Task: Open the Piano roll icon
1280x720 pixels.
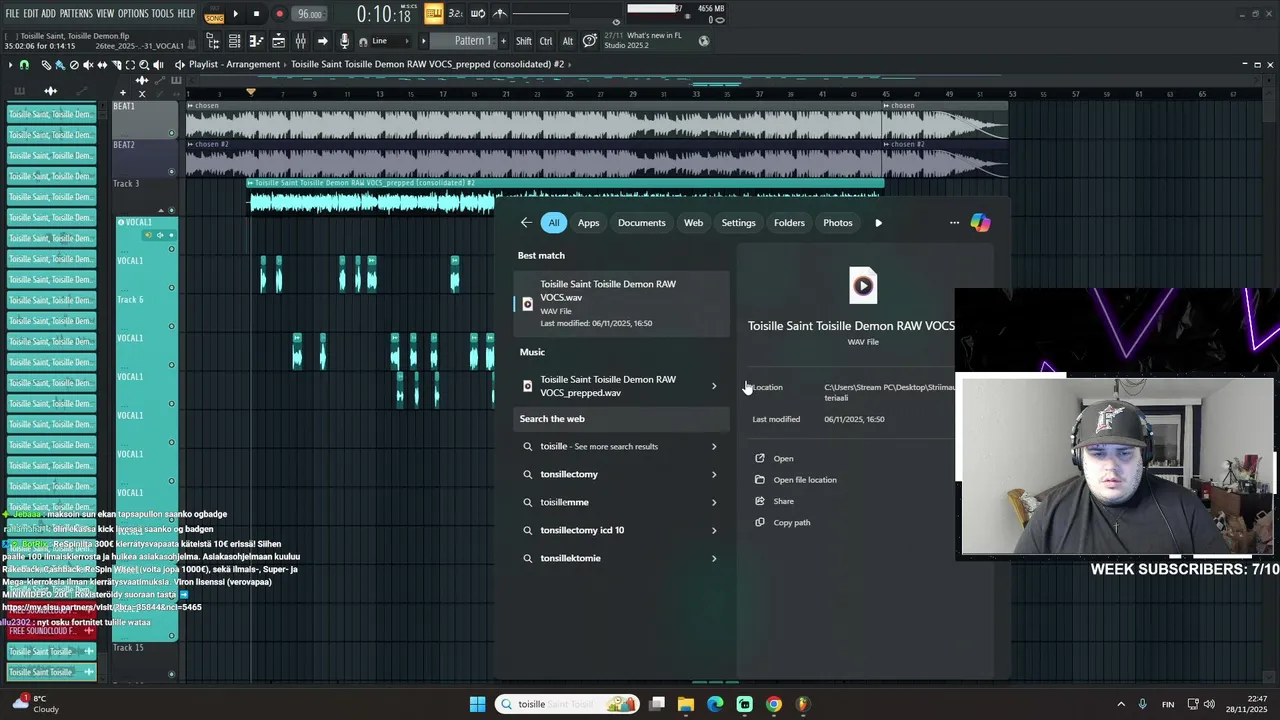Action: point(256,41)
